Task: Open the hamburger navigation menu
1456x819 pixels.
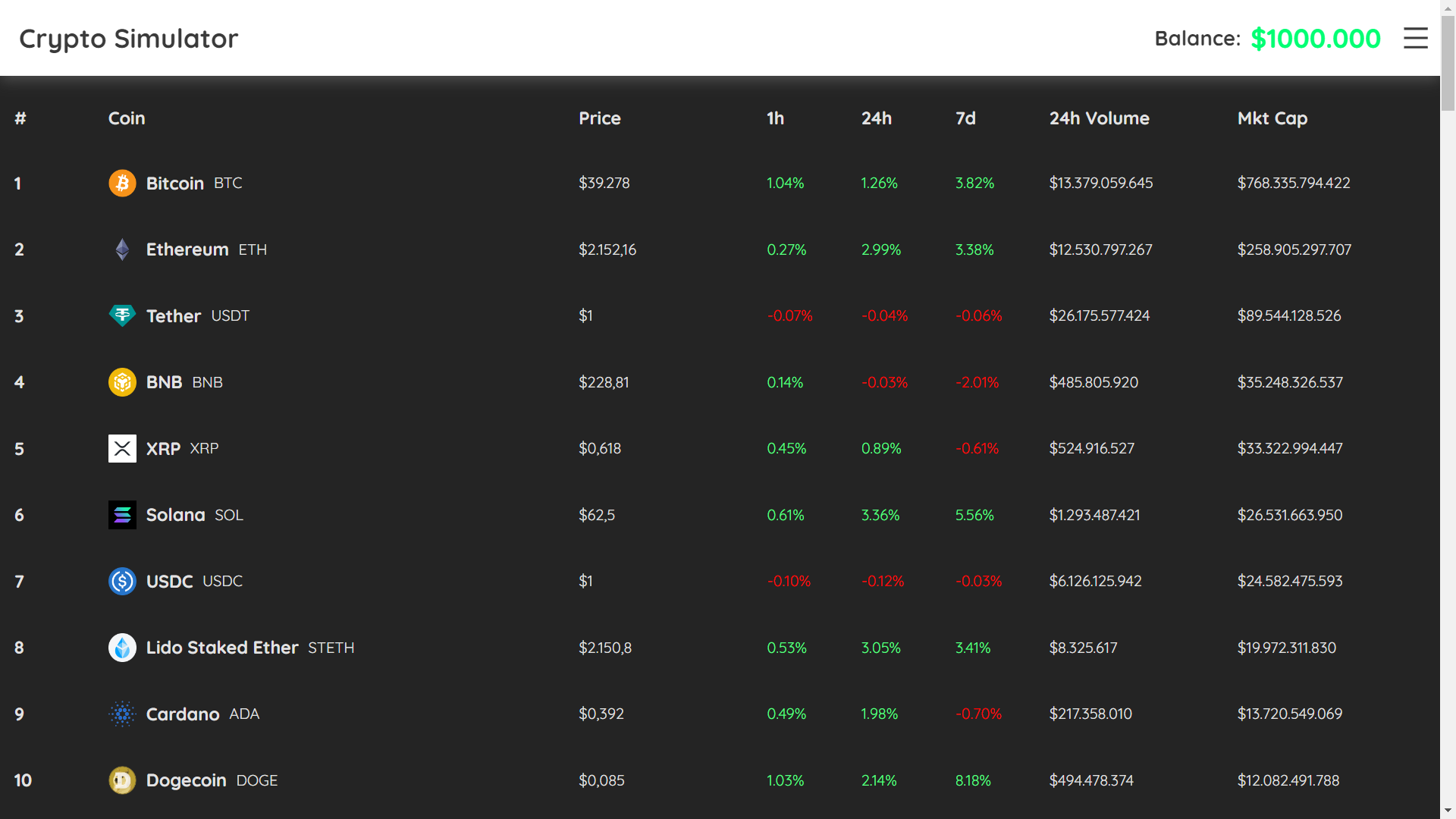Action: point(1415,38)
